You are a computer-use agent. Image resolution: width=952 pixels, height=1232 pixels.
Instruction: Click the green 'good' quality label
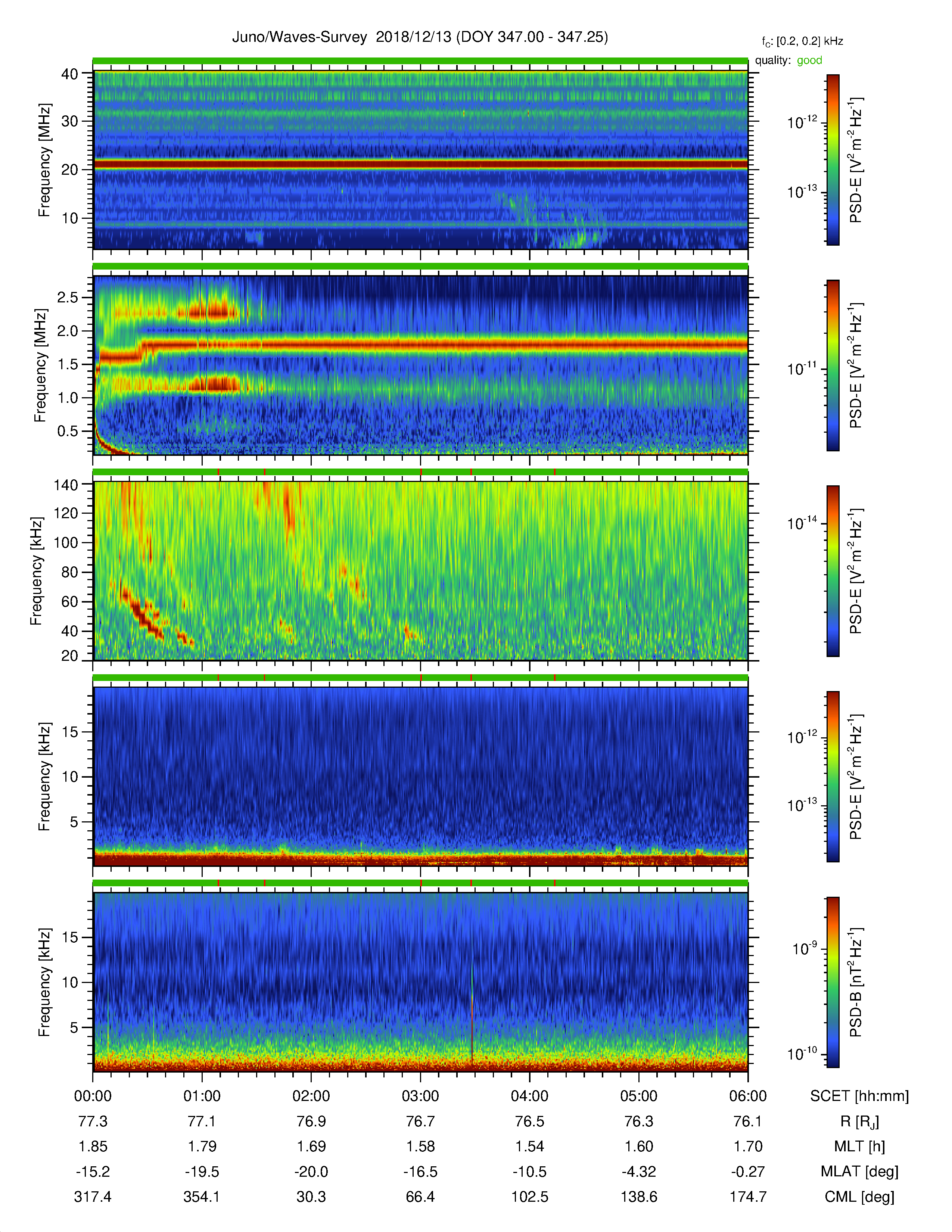809,60
